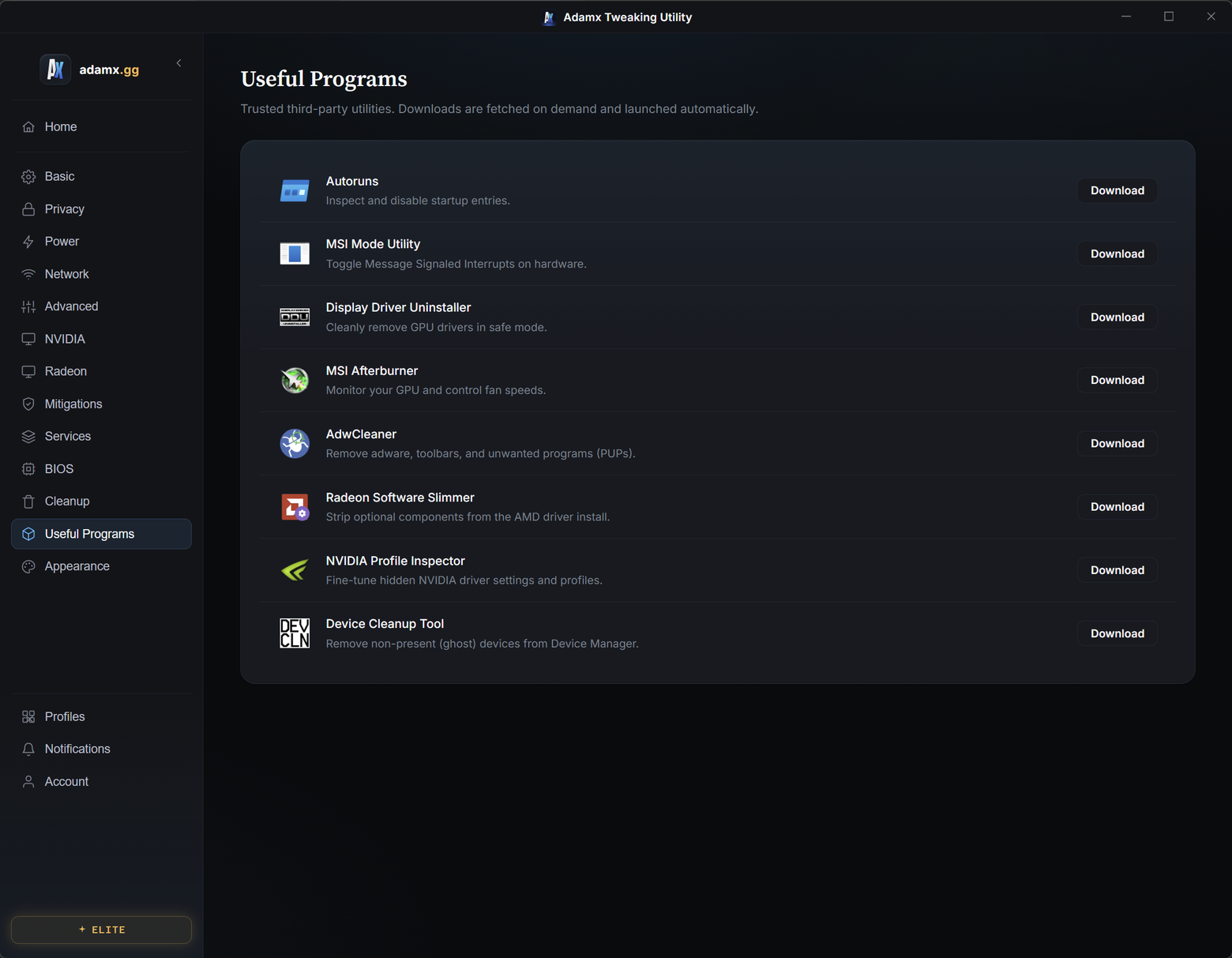Click the Autoruns program icon

(295, 190)
